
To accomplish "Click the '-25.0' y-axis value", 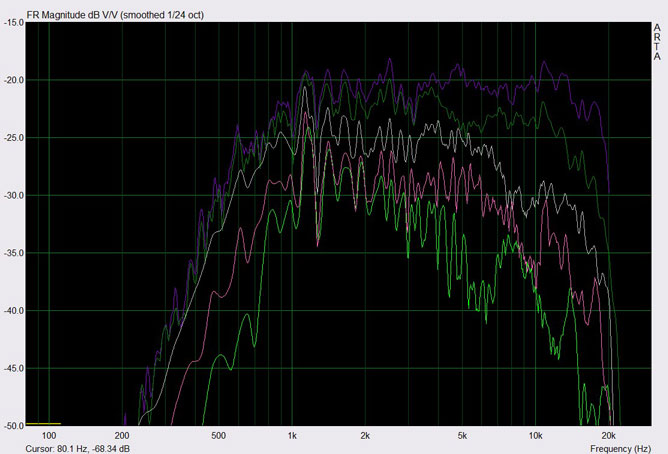I will point(13,138).
